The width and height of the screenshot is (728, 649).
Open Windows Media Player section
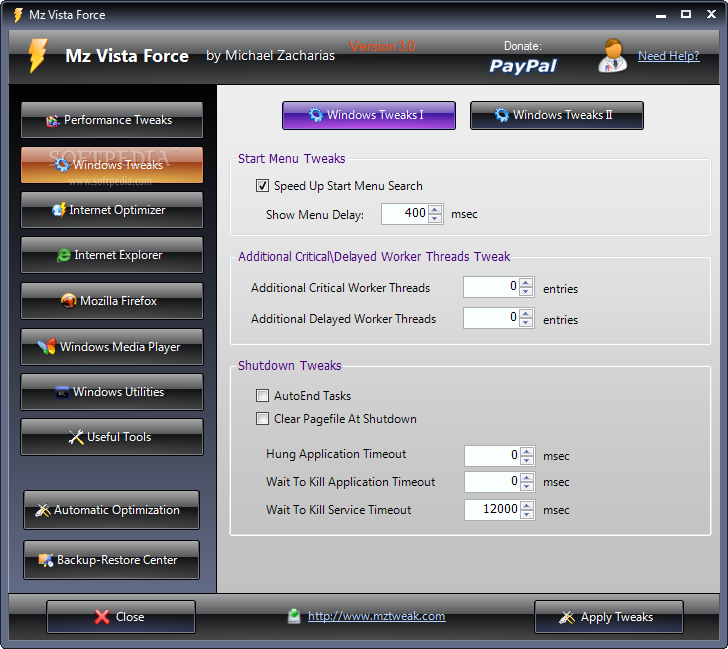112,347
